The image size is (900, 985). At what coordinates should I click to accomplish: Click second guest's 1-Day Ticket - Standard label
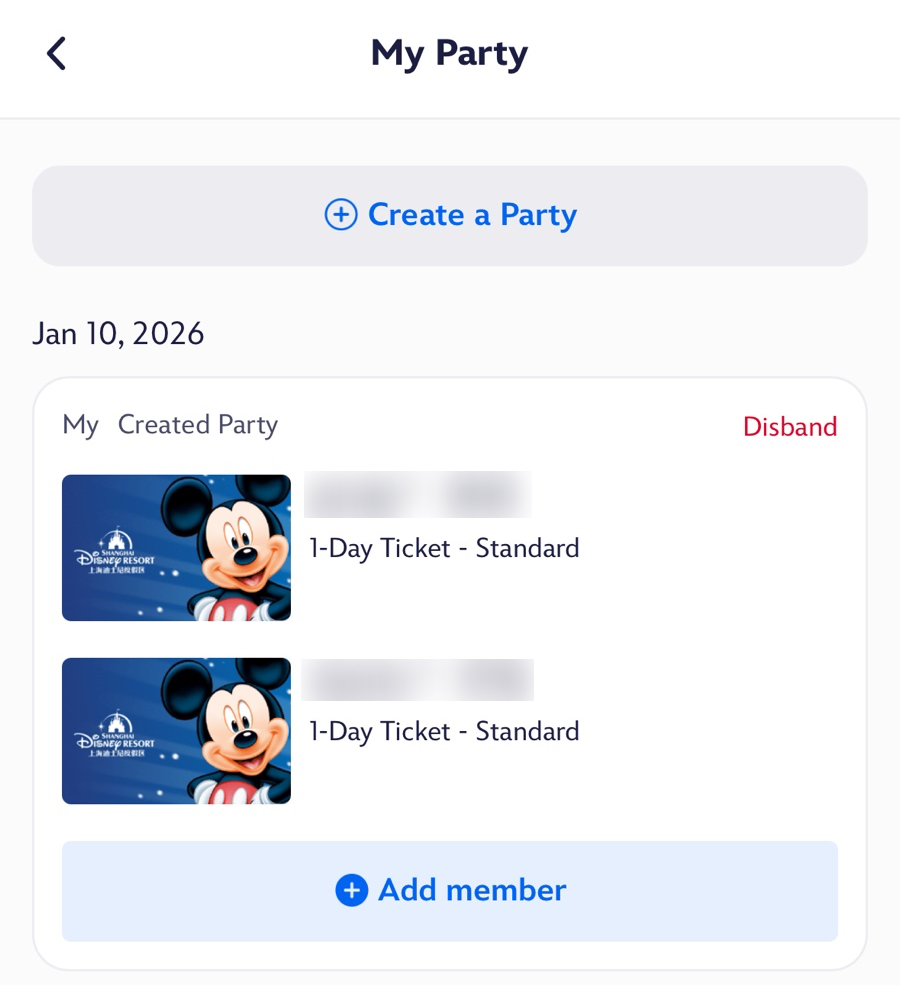tap(444, 731)
